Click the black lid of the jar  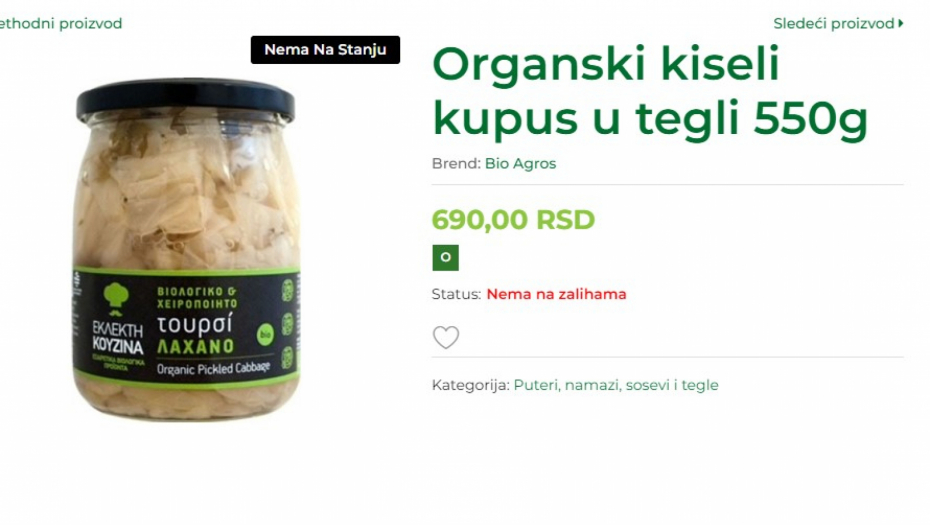[x=186, y=100]
